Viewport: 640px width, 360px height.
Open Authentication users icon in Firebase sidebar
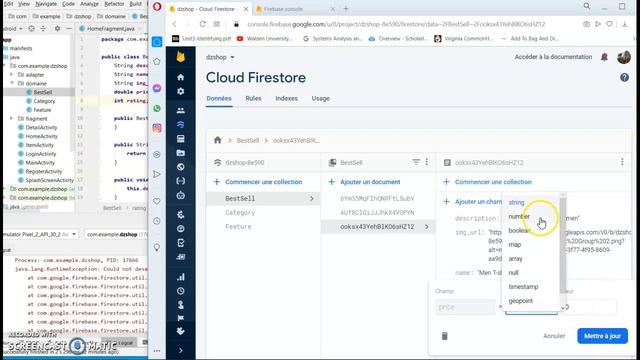pyautogui.click(x=180, y=111)
